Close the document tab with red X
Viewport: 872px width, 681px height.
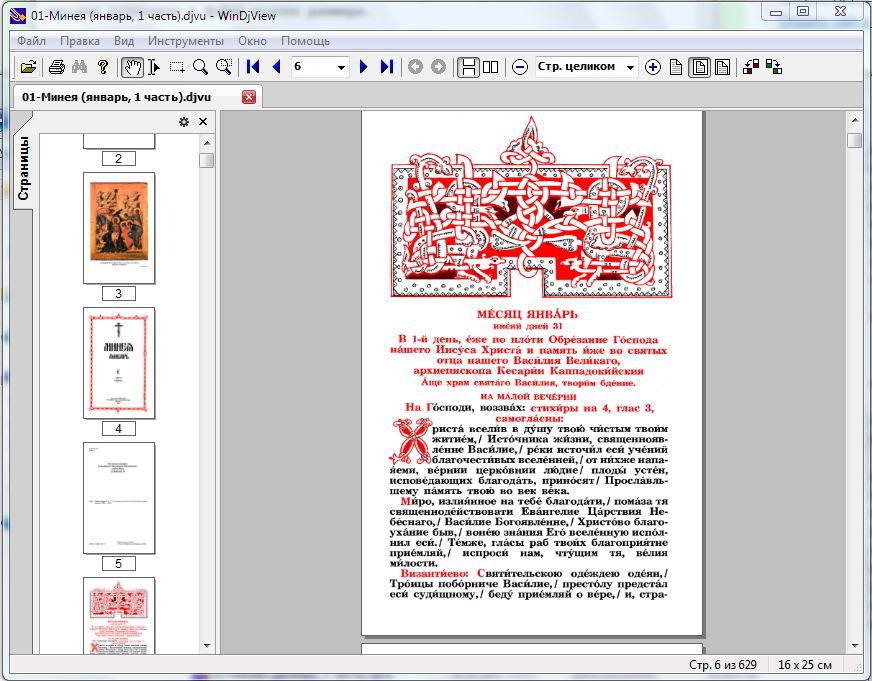tap(249, 97)
